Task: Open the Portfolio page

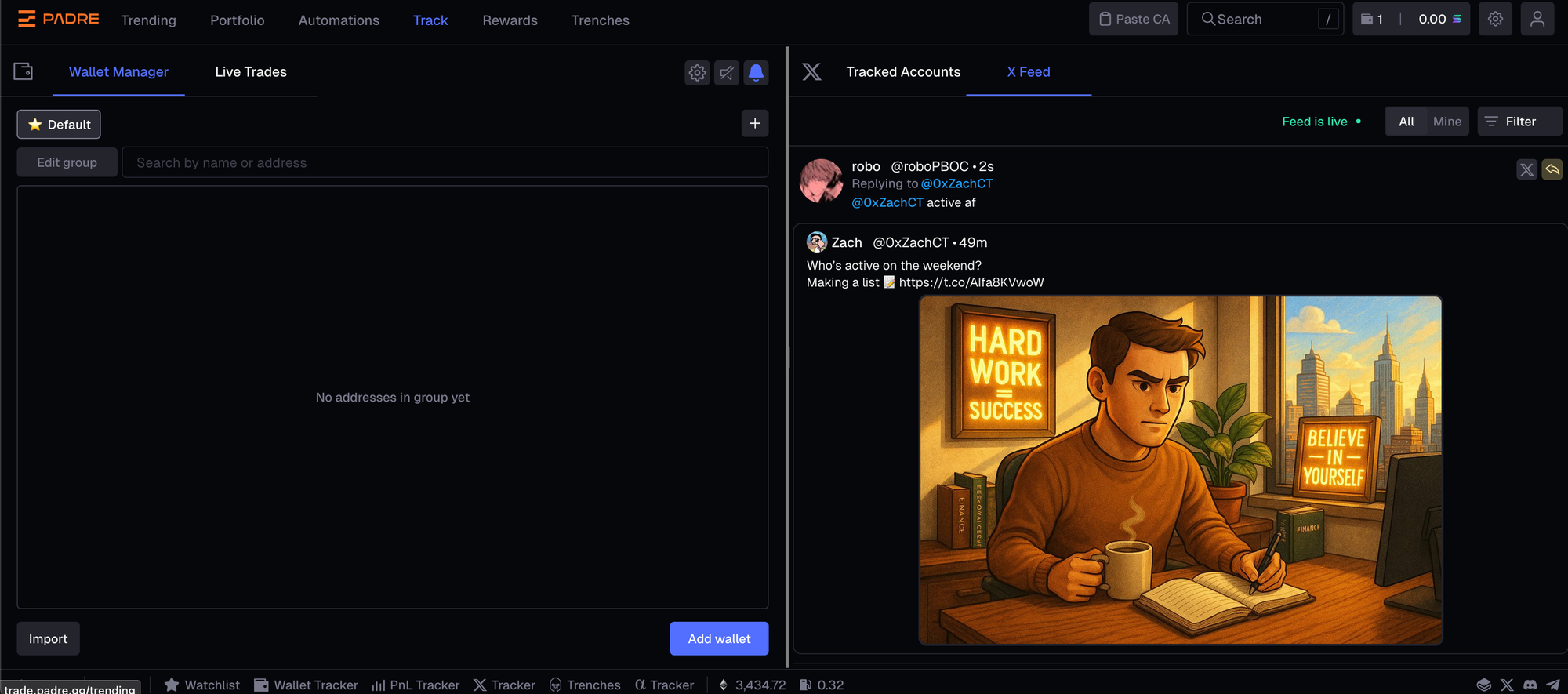Action: point(237,20)
